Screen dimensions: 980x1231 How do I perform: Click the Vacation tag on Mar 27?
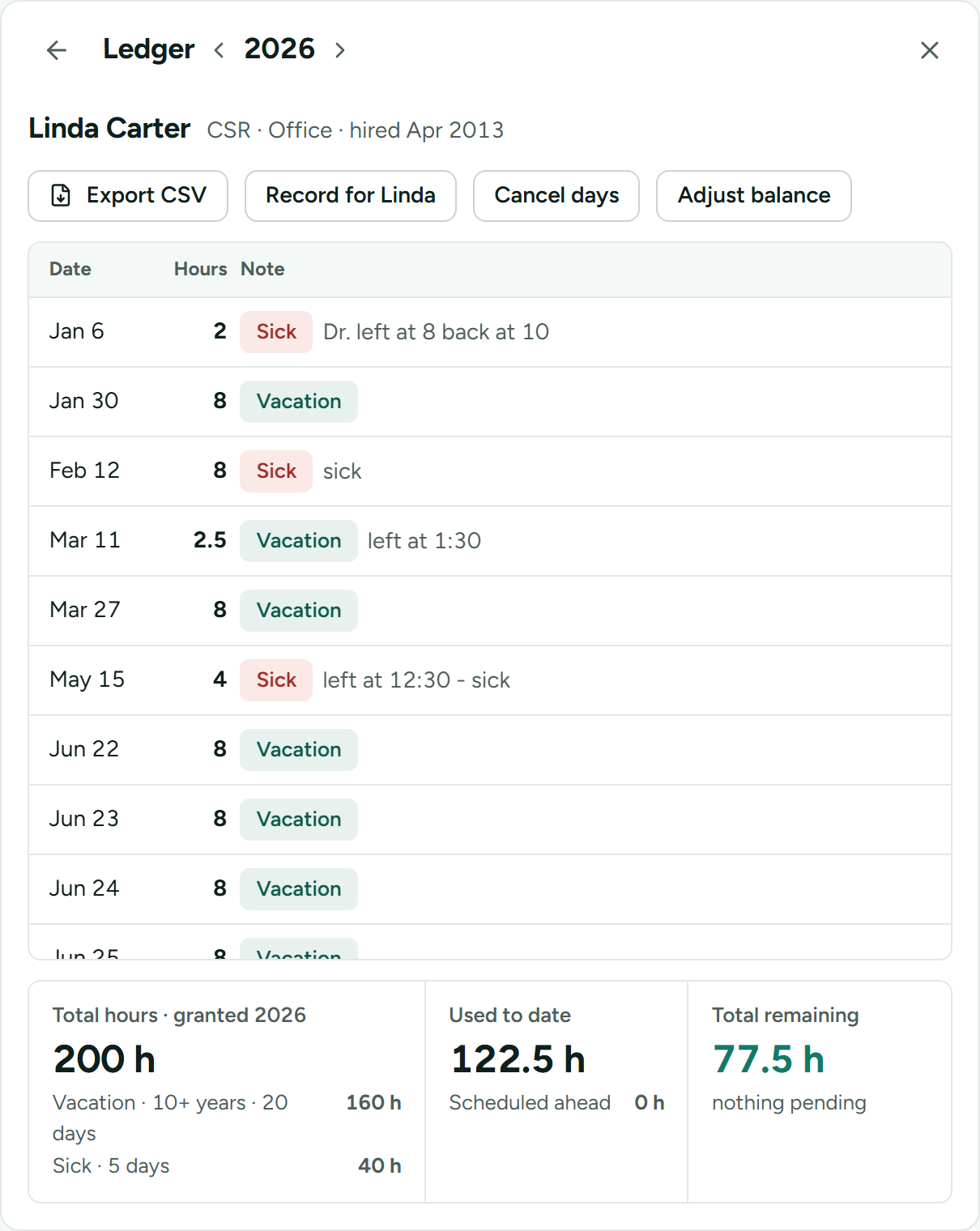299,611
